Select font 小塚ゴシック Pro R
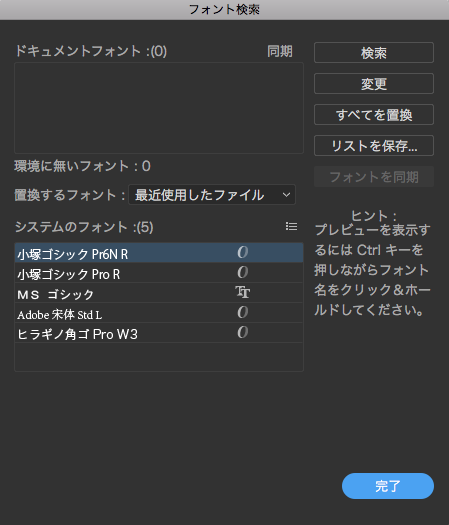Viewport: 449px width, 525px height. pyautogui.click(x=159, y=273)
